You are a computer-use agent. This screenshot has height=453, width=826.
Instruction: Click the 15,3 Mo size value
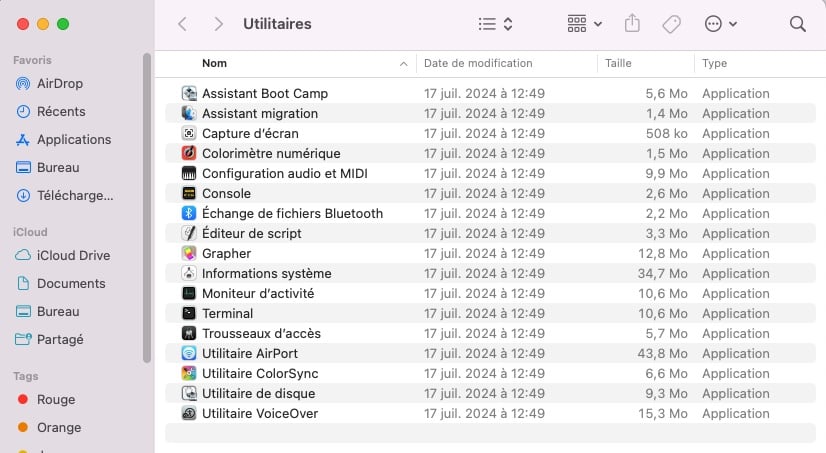tap(662, 413)
